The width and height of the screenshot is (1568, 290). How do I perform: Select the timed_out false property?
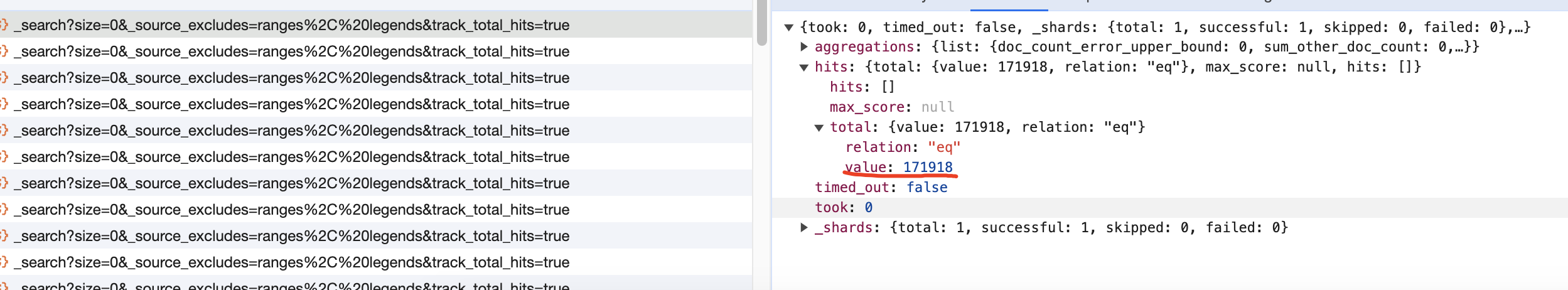tap(881, 187)
